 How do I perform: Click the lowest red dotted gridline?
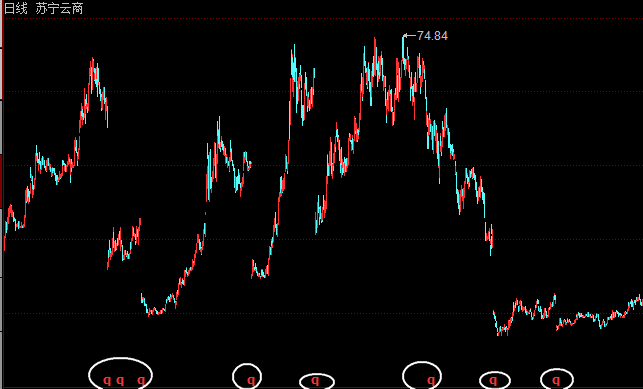pyautogui.click(x=323, y=314)
